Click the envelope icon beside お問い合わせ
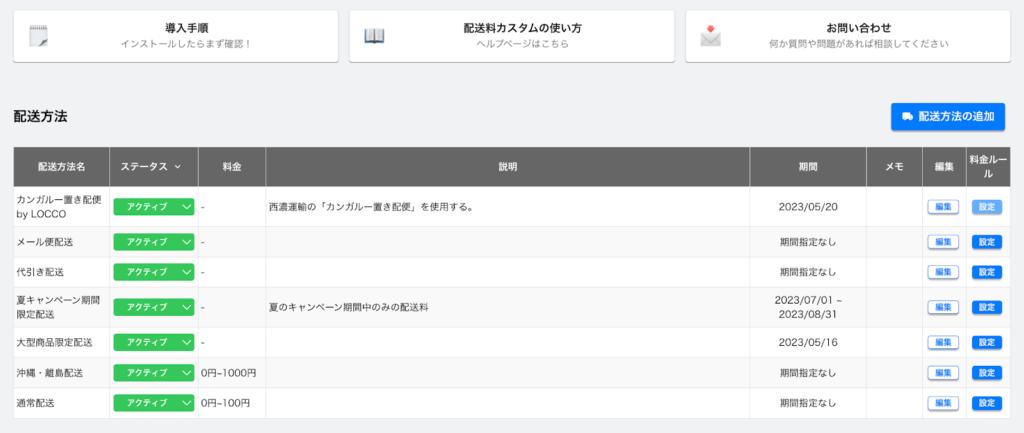The height and width of the screenshot is (433, 1024). [711, 36]
